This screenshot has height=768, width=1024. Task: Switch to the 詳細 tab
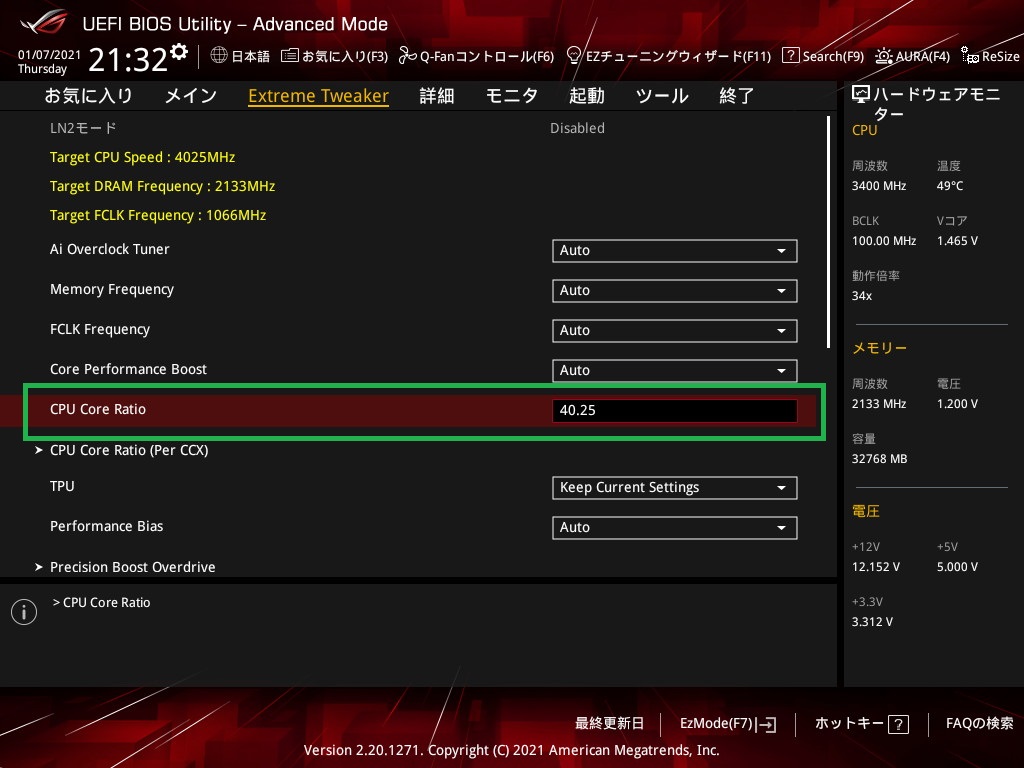coord(437,96)
